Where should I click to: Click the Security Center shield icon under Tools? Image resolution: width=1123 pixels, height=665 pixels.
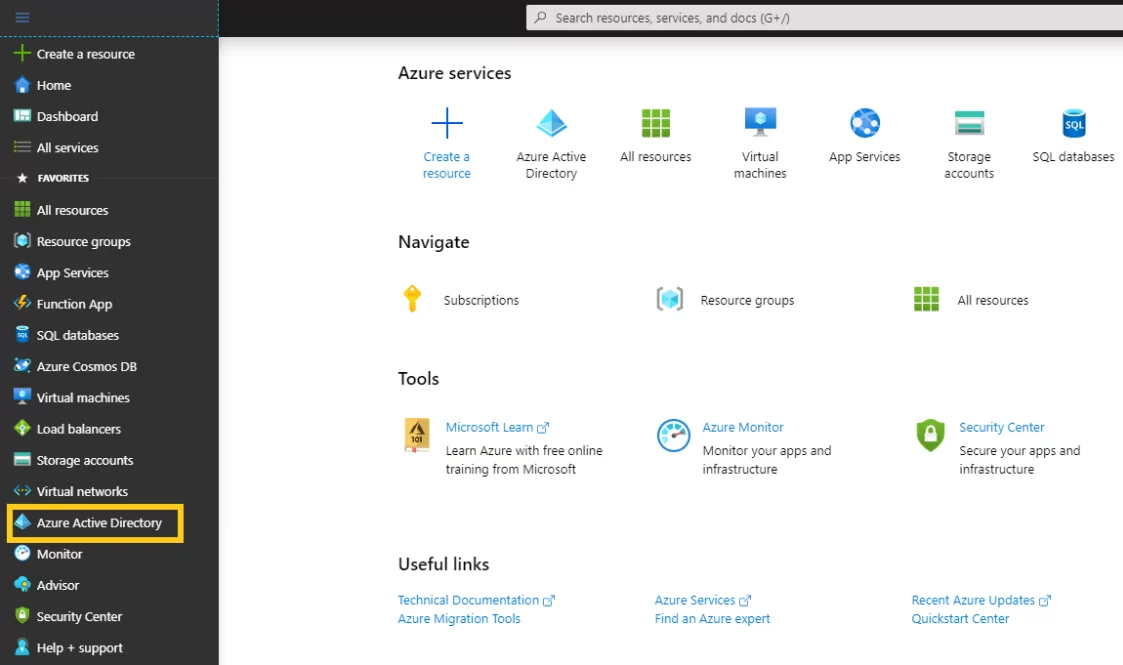click(930, 435)
